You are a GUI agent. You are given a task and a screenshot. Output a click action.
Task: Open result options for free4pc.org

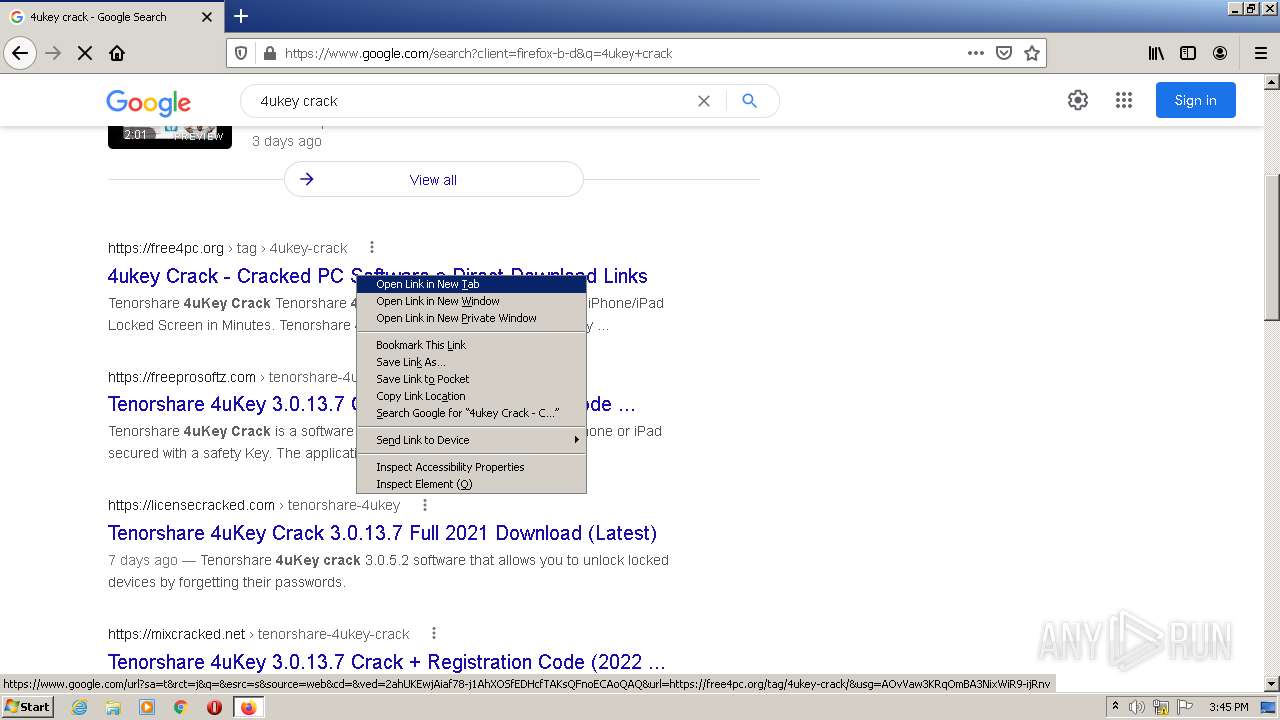point(371,247)
